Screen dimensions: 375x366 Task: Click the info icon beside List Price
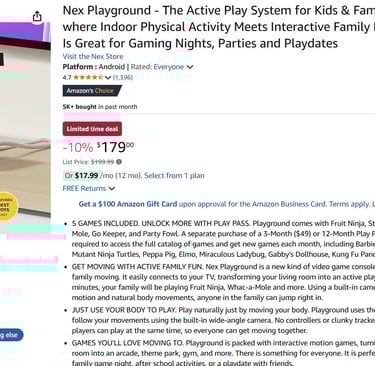pos(119,162)
